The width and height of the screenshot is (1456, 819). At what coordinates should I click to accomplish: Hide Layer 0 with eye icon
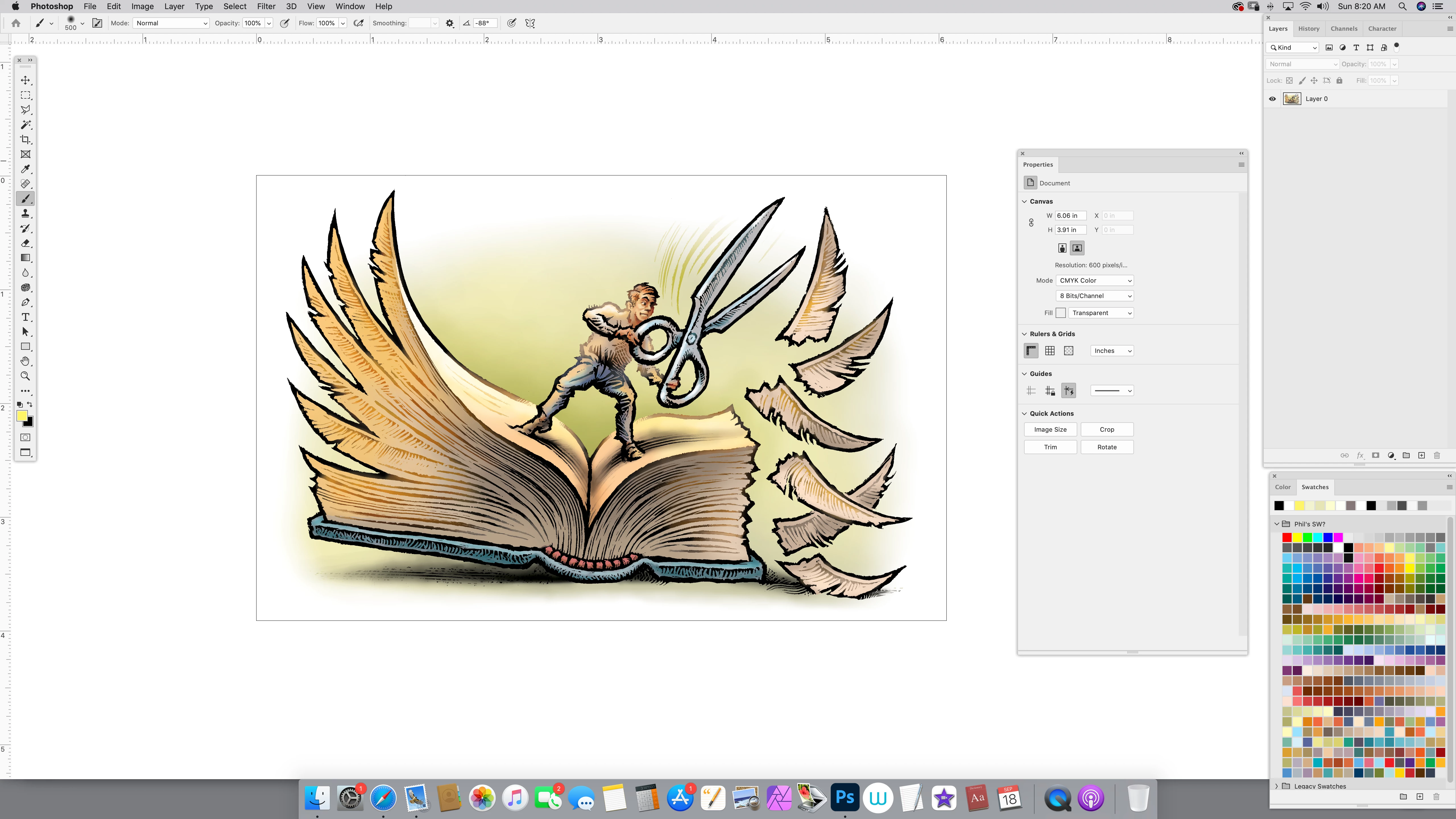[1272, 99]
